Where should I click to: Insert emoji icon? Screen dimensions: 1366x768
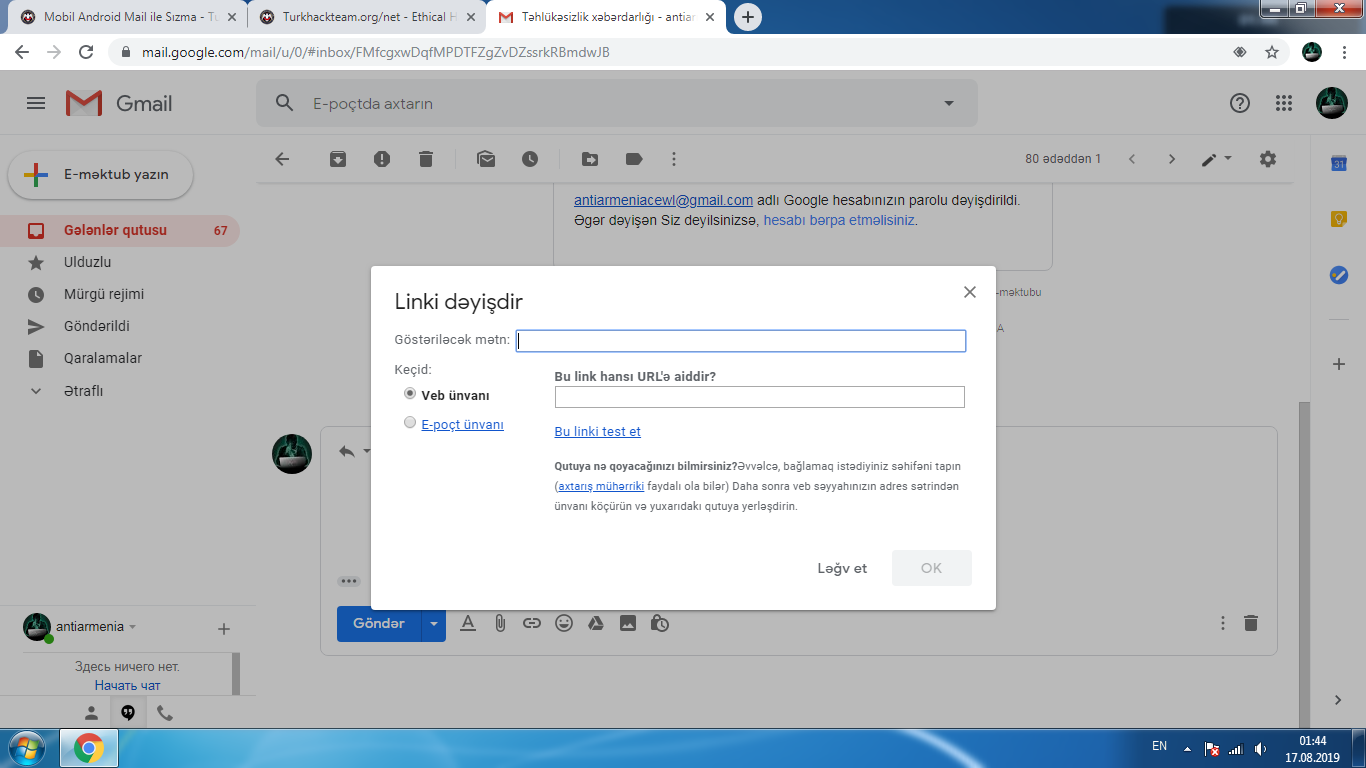(564, 623)
